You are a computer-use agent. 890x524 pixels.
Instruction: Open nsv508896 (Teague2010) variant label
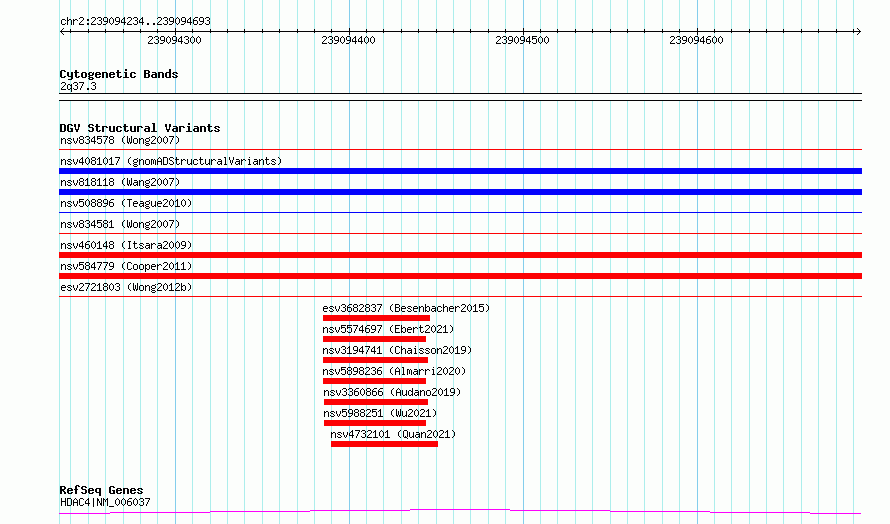[x=126, y=203]
